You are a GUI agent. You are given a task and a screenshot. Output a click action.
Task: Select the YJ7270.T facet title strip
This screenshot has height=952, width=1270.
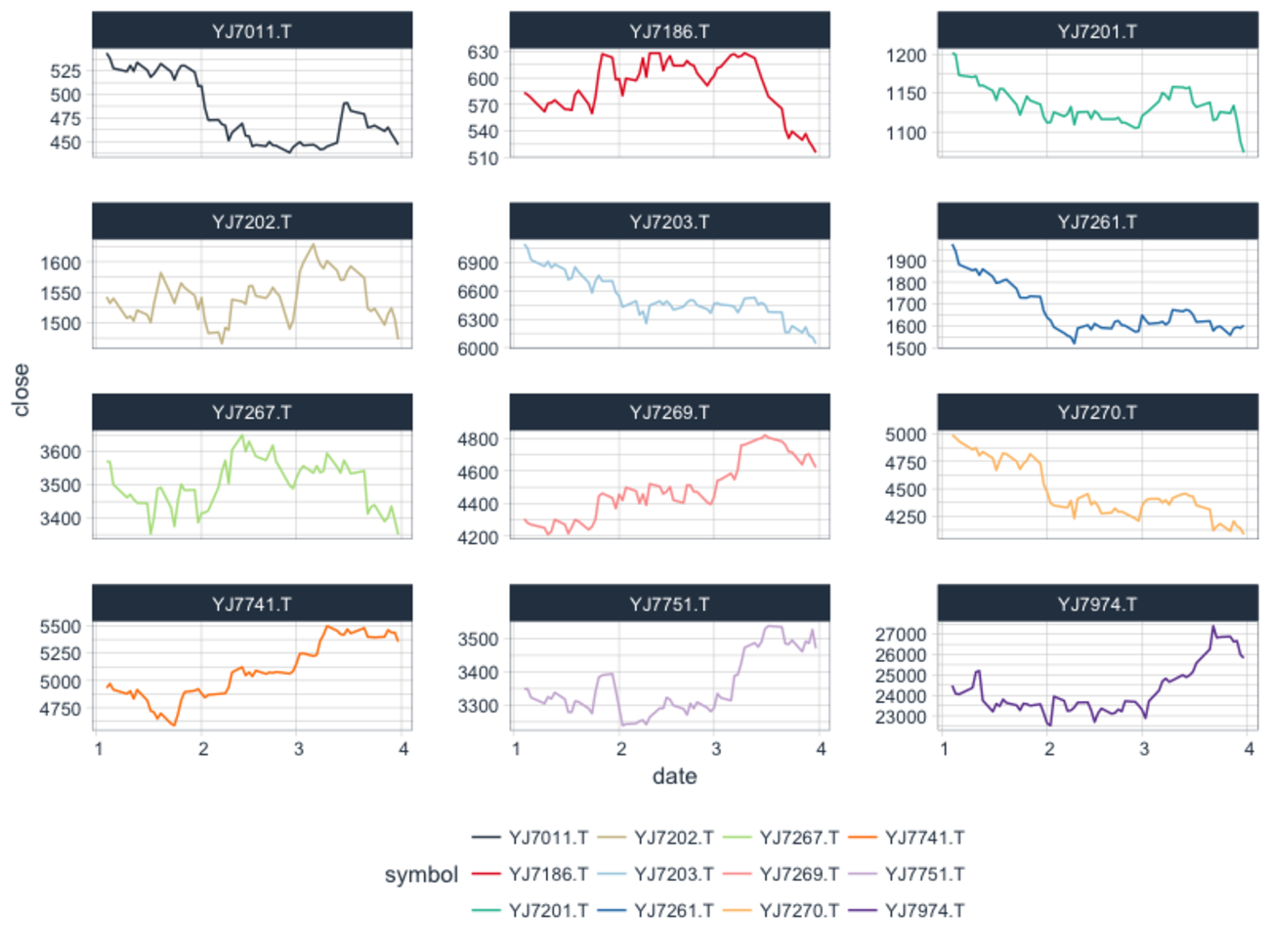point(1096,412)
